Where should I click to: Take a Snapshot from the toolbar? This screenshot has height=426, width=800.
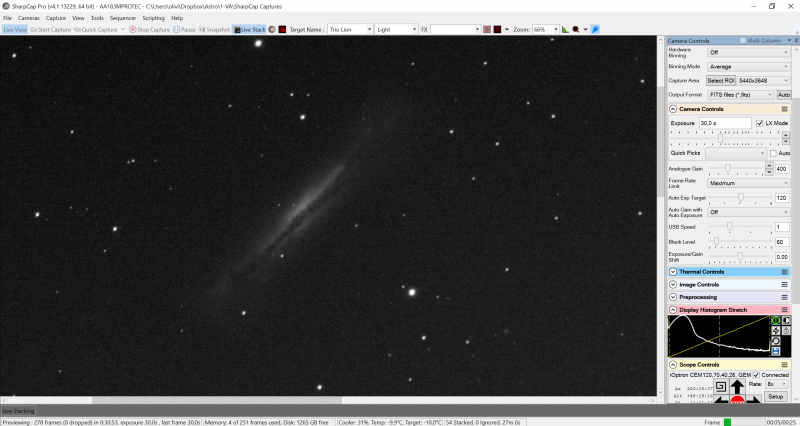[214, 30]
